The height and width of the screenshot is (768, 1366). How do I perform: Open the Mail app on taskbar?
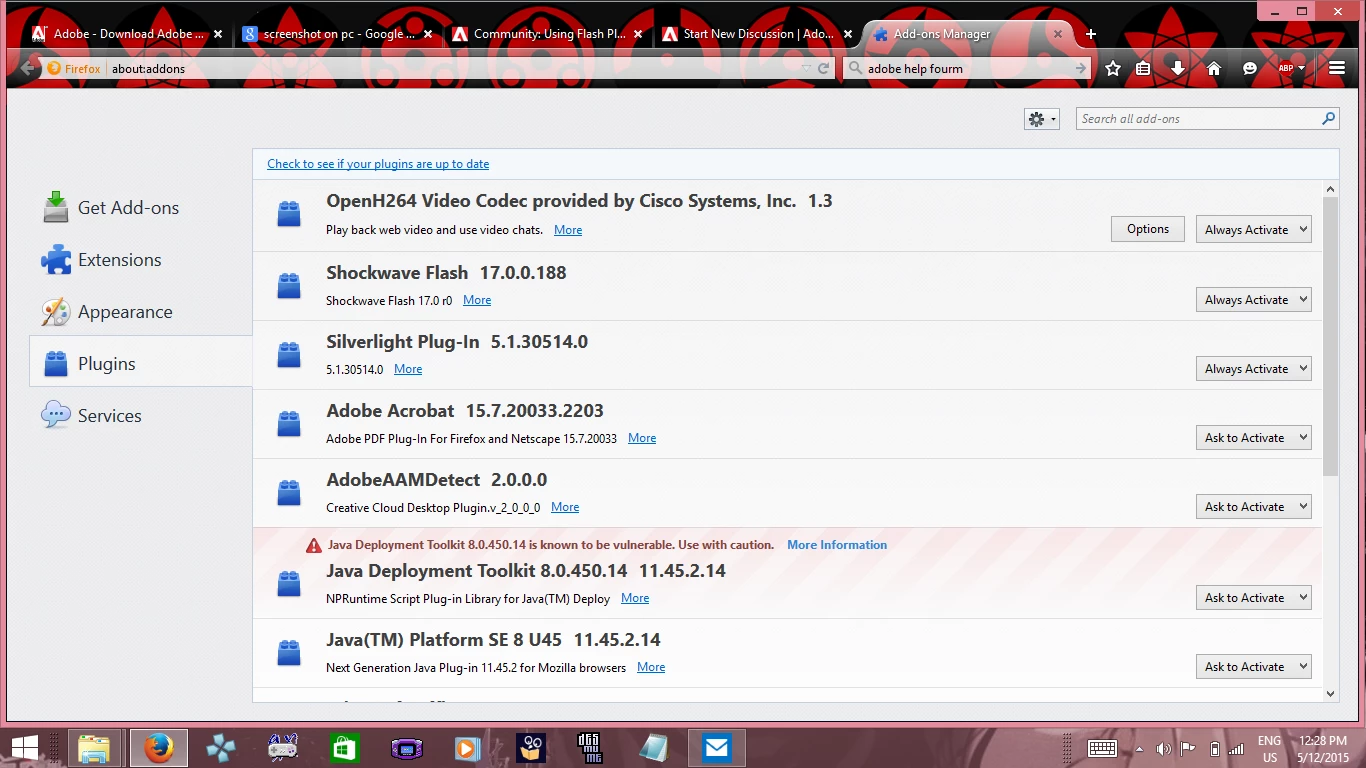pyautogui.click(x=716, y=748)
